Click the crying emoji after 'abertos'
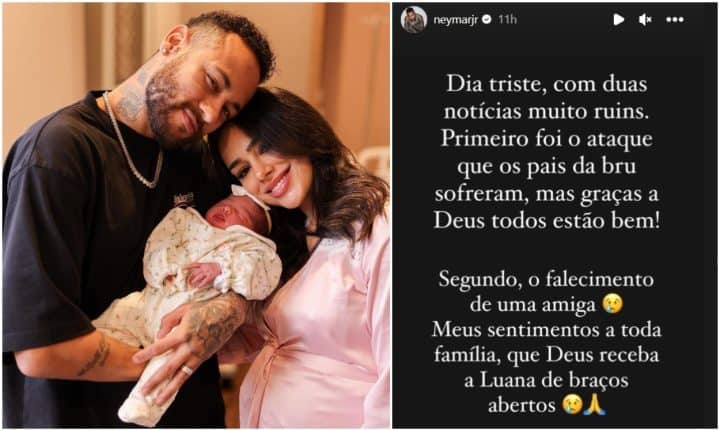Viewport: 720px width, 431px height. click(x=572, y=404)
